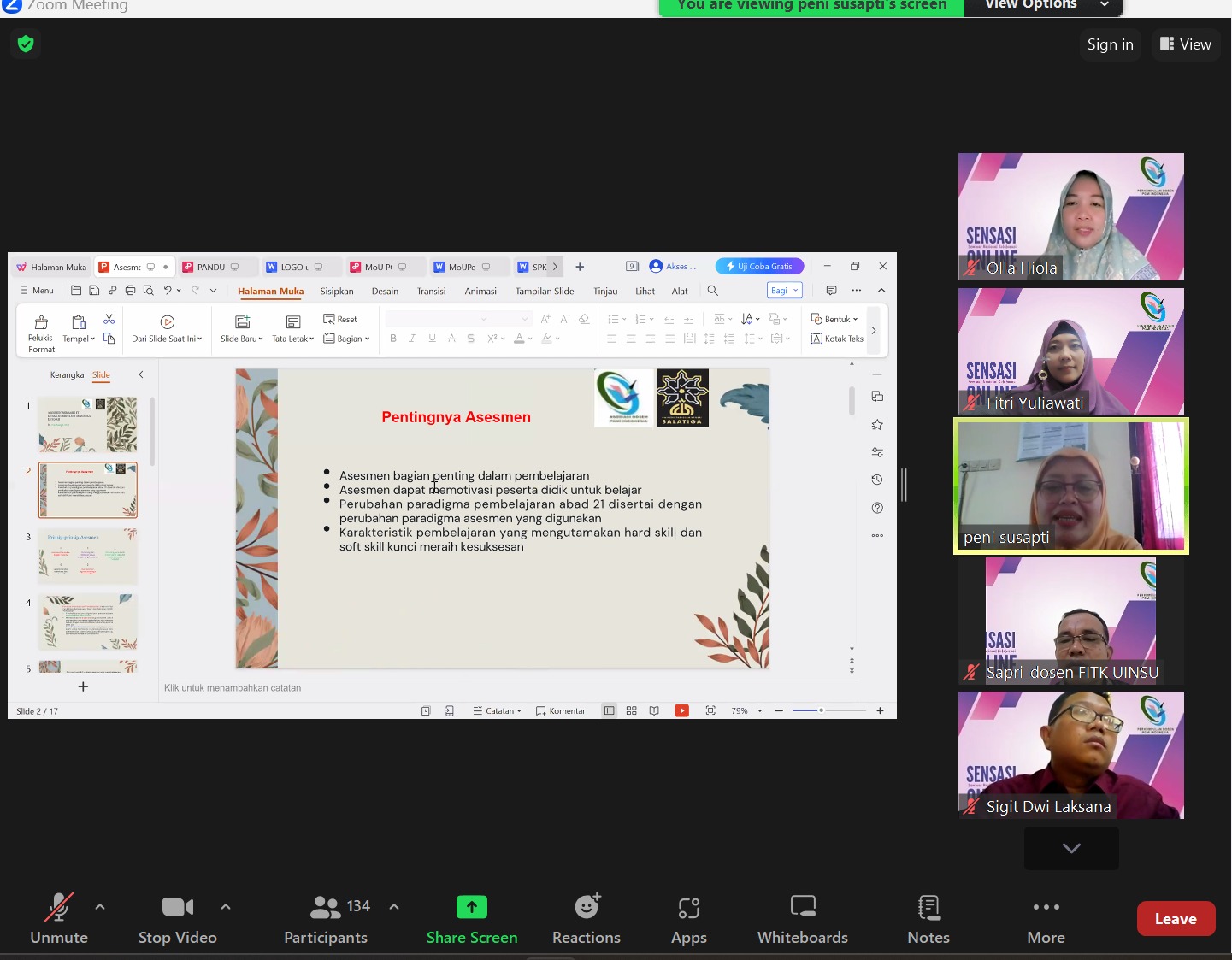The height and width of the screenshot is (960, 1232).
Task: Select Sigit Dwi Laksana's video tile
Action: click(1071, 755)
